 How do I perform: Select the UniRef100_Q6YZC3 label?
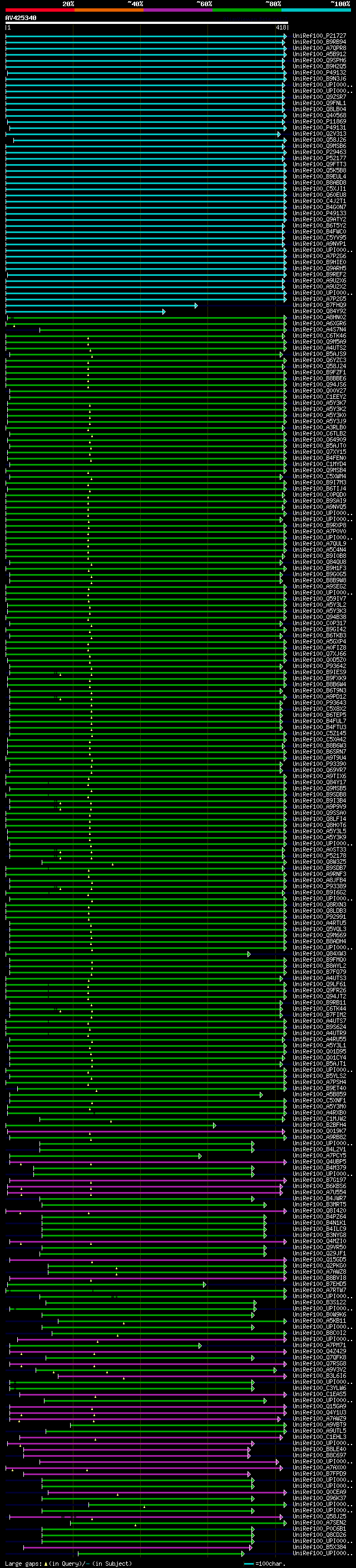pos(319,360)
